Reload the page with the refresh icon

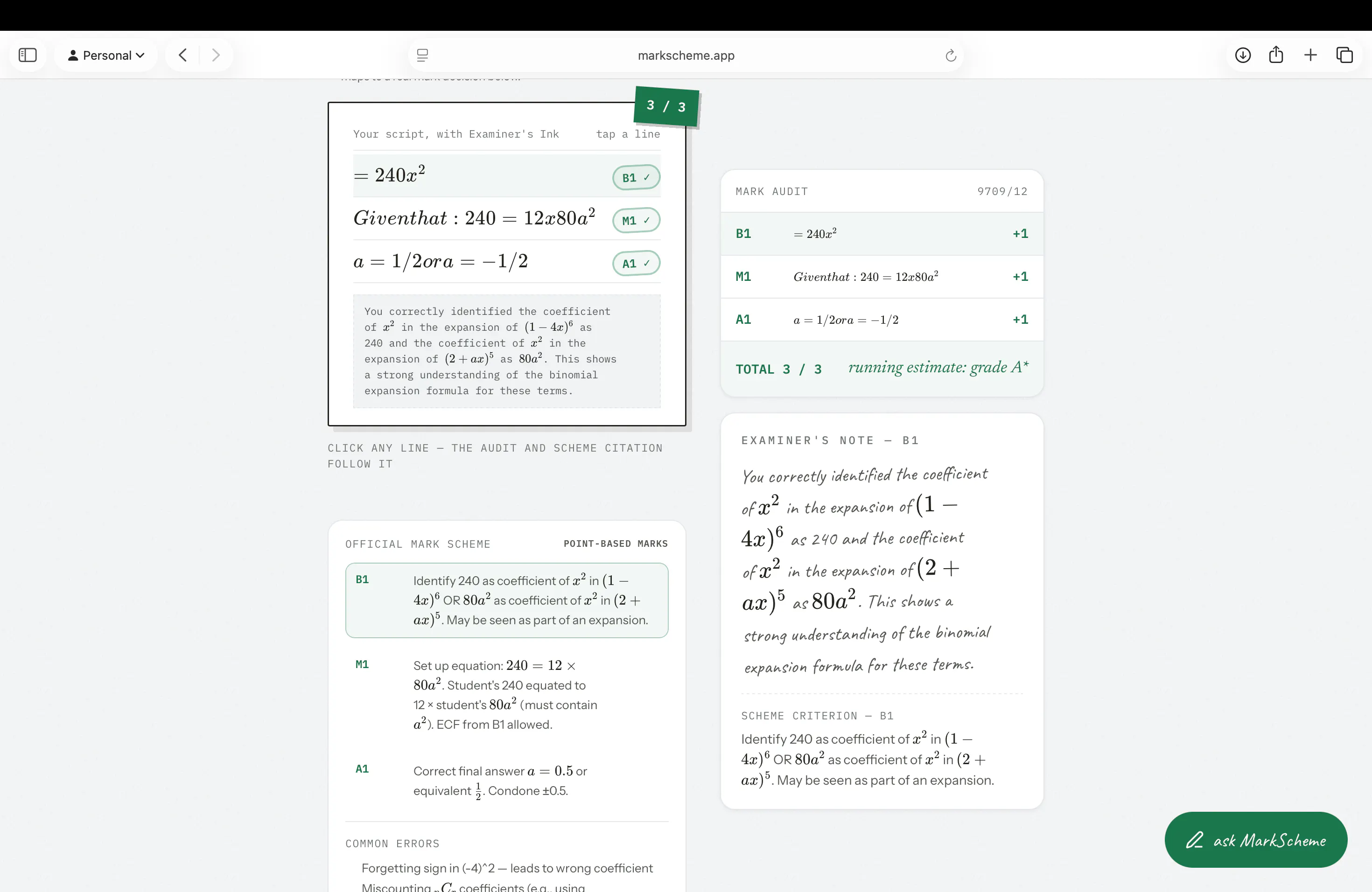pos(951,56)
